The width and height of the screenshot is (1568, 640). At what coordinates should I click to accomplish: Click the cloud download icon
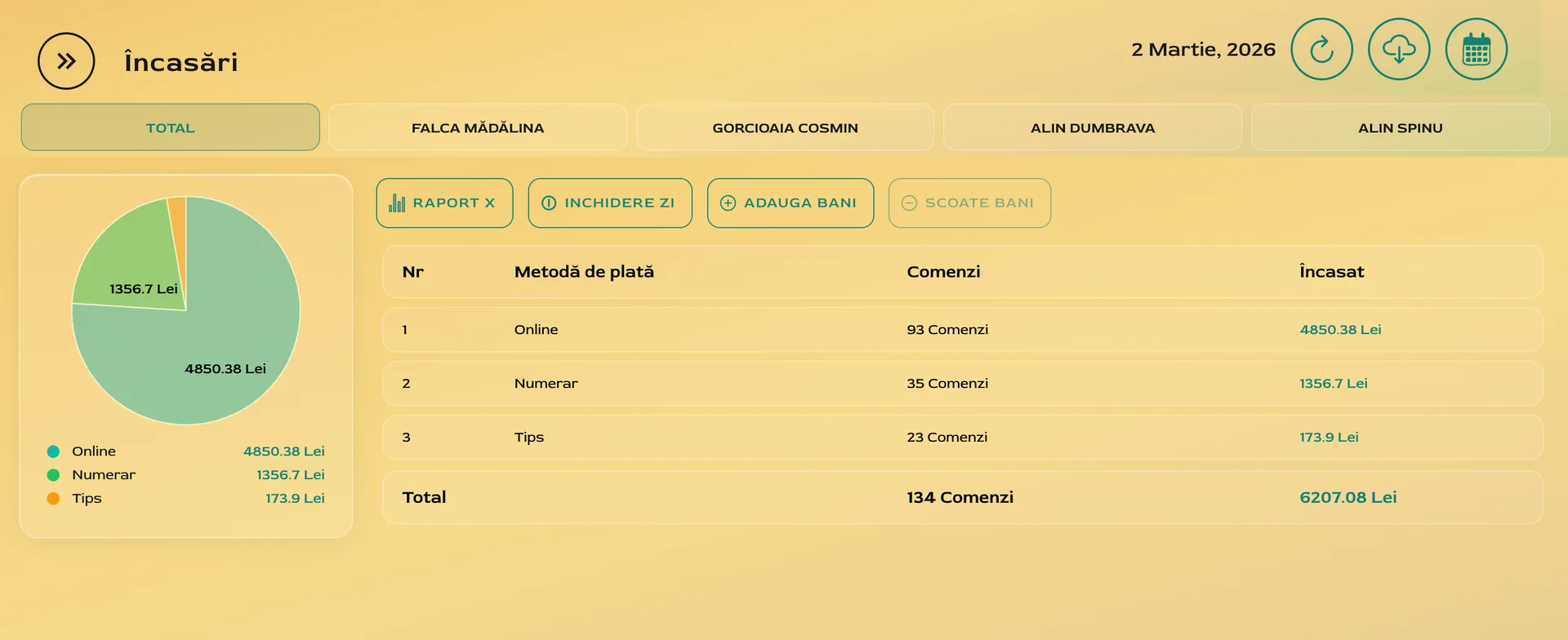(1399, 50)
